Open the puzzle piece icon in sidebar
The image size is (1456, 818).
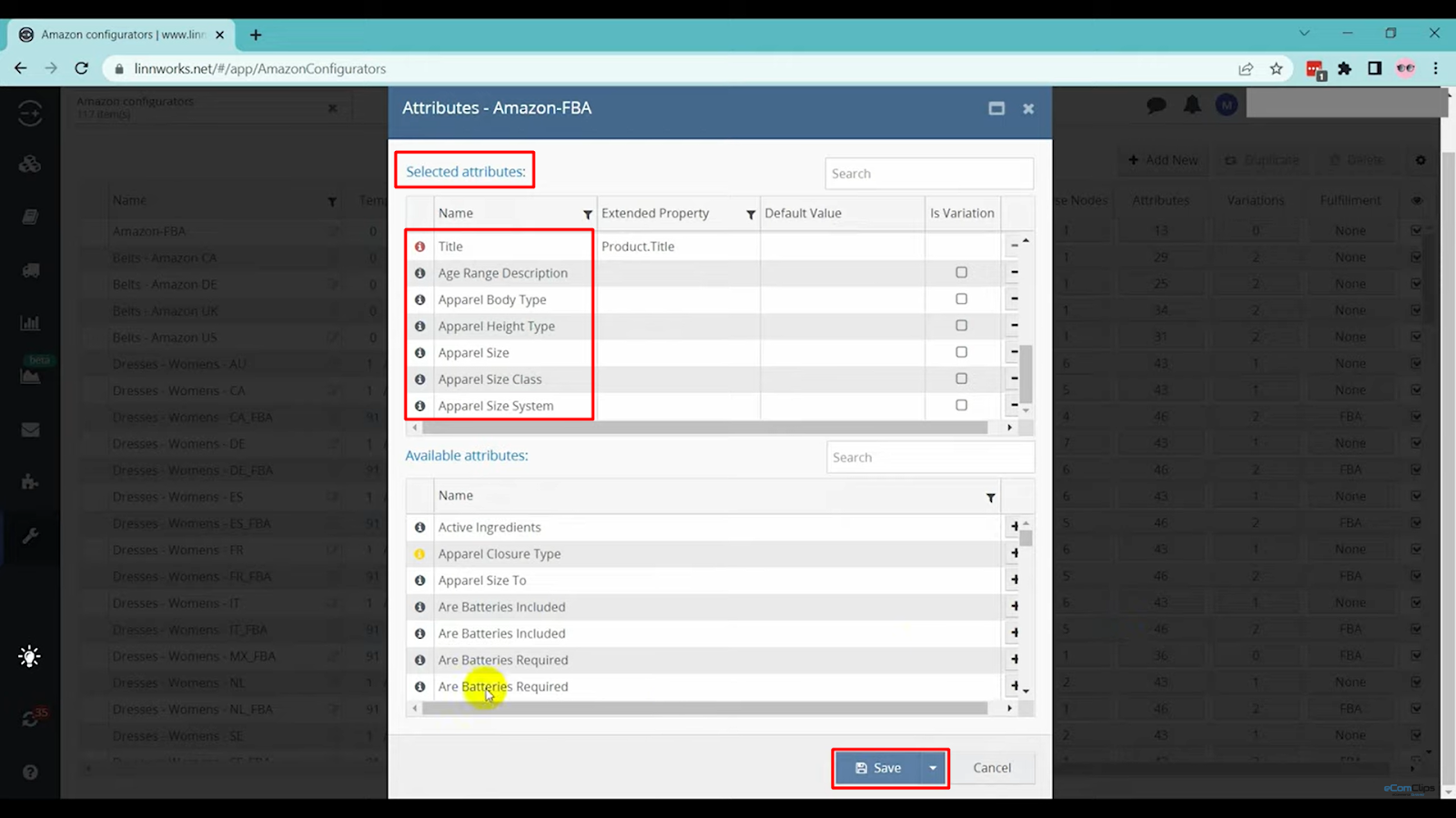point(30,482)
